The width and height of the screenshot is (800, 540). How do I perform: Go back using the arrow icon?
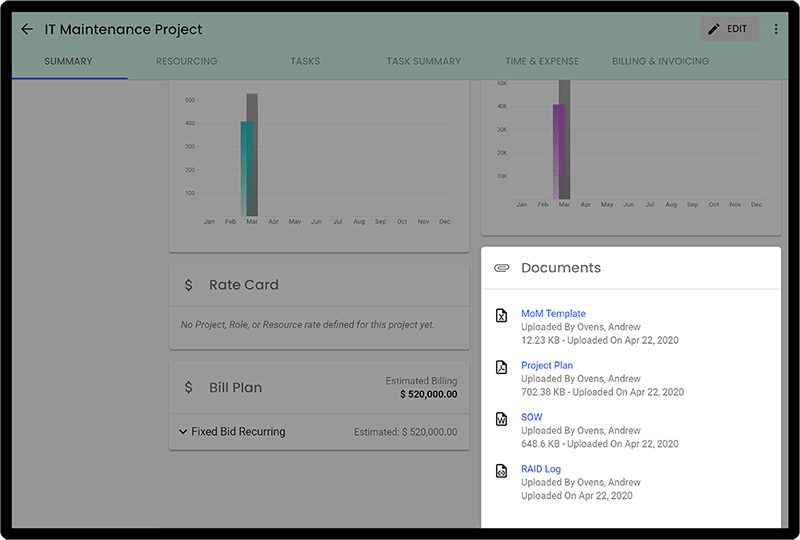point(27,30)
